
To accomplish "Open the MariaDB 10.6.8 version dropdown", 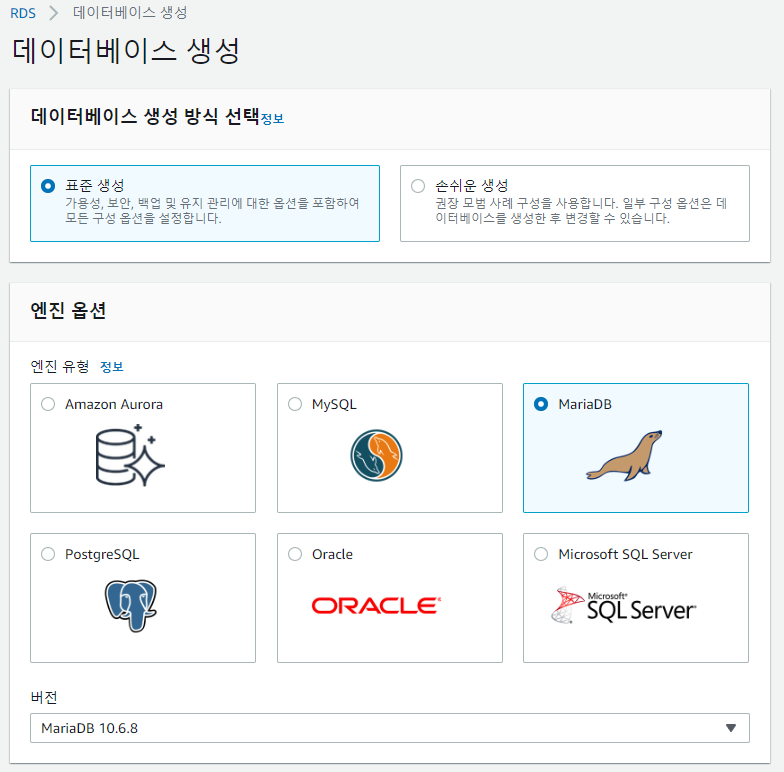I will [390, 728].
